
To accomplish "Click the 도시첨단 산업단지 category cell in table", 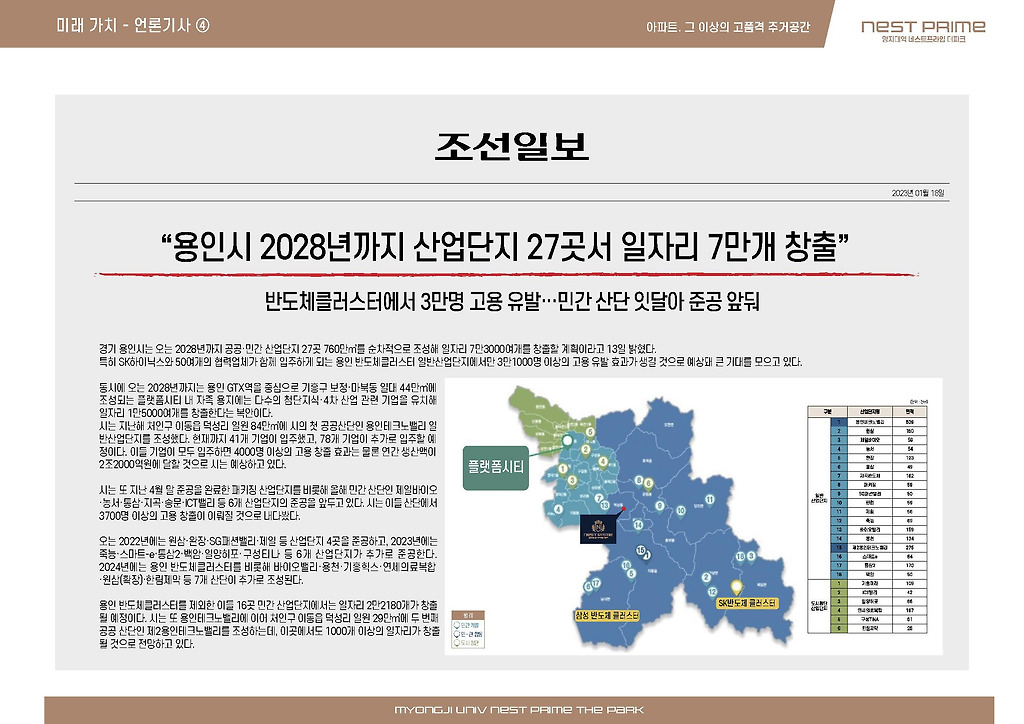I will pyautogui.click(x=819, y=605).
